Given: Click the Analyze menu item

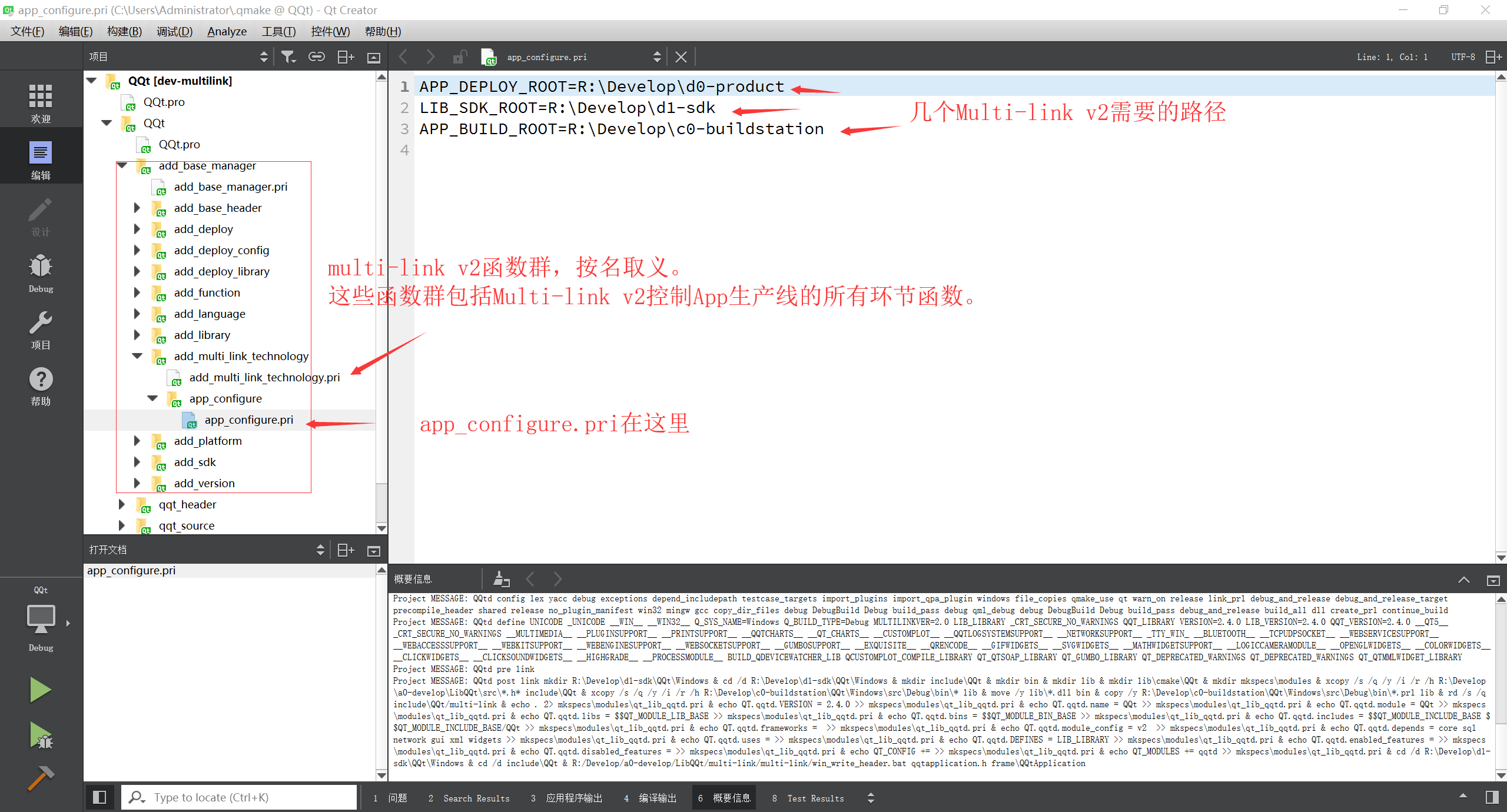Looking at the screenshot, I should point(225,31).
